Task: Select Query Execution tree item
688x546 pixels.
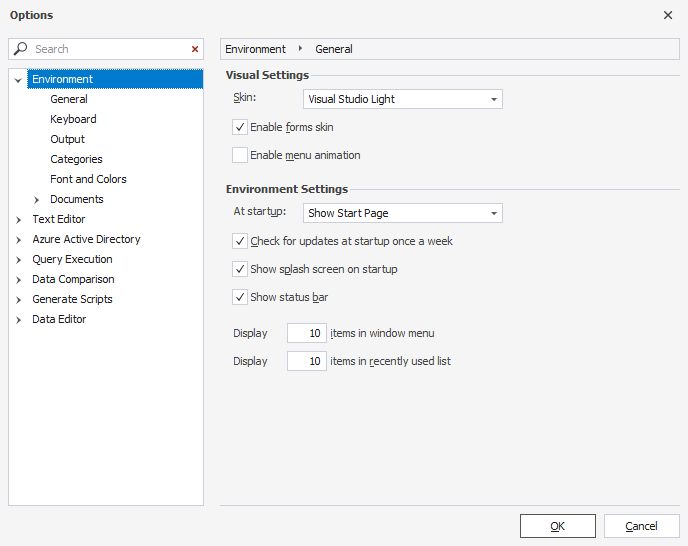Action: point(72,259)
